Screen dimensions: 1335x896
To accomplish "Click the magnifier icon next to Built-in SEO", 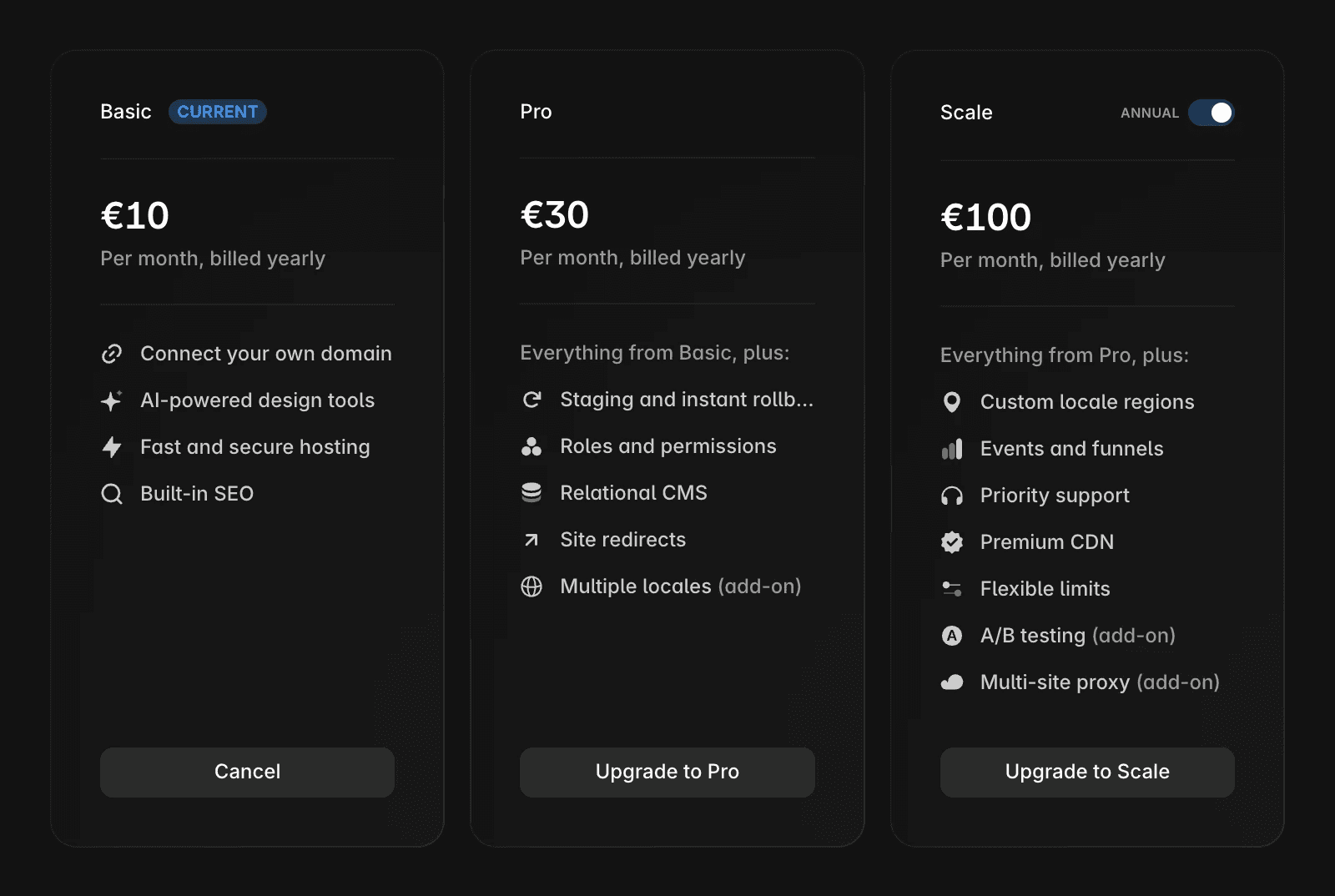I will (x=112, y=493).
